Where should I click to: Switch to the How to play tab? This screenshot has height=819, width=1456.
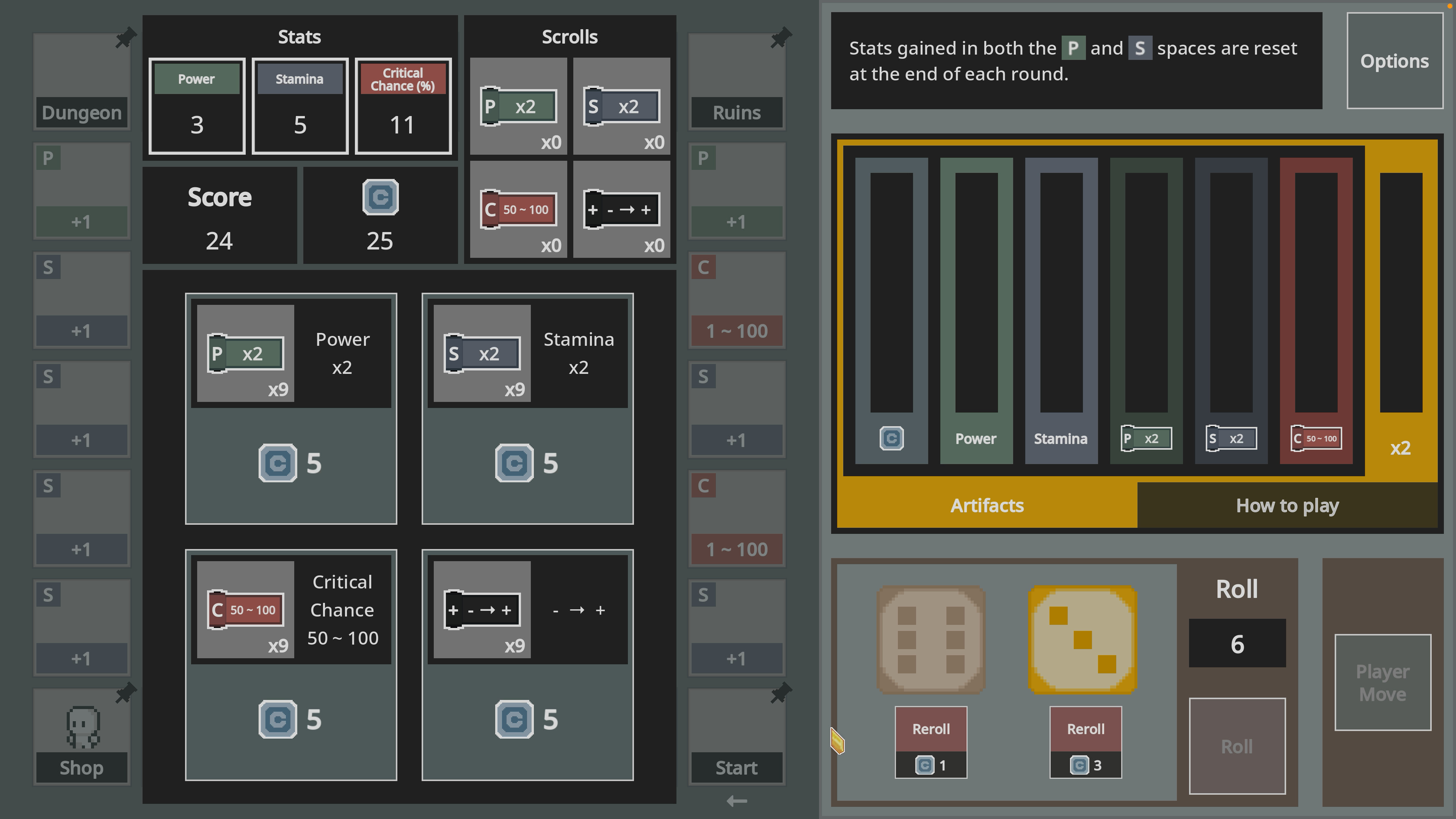coord(1288,505)
